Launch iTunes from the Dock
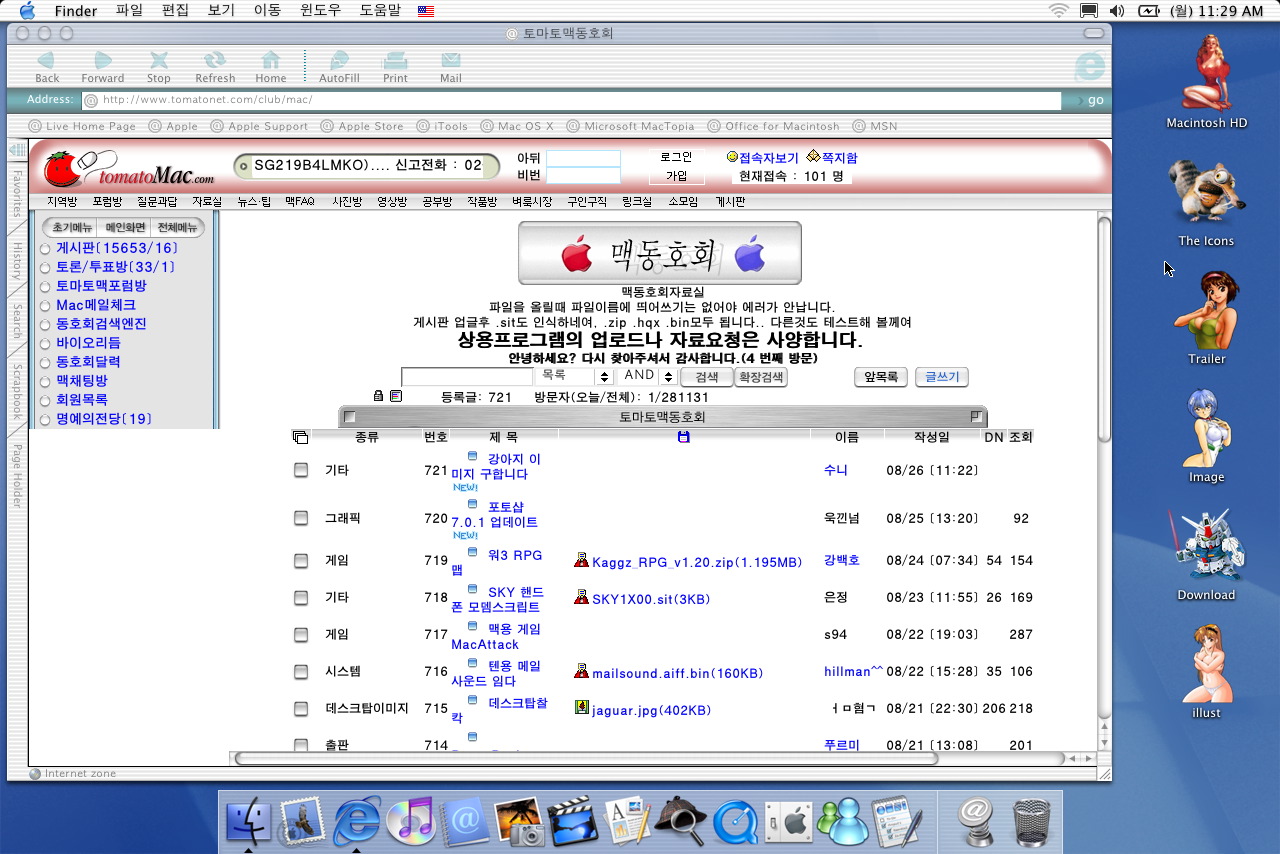1280x854 pixels. pos(408,820)
